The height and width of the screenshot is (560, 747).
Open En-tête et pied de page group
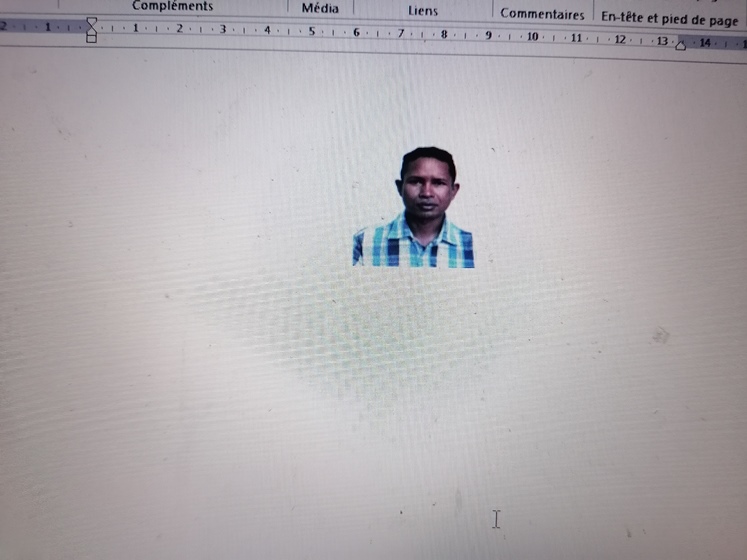669,18
